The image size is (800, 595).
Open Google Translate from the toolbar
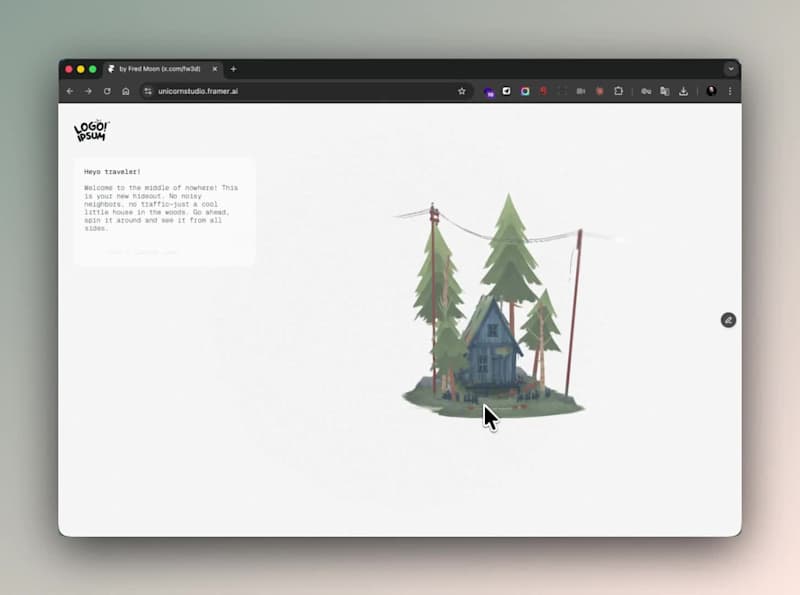click(665, 91)
